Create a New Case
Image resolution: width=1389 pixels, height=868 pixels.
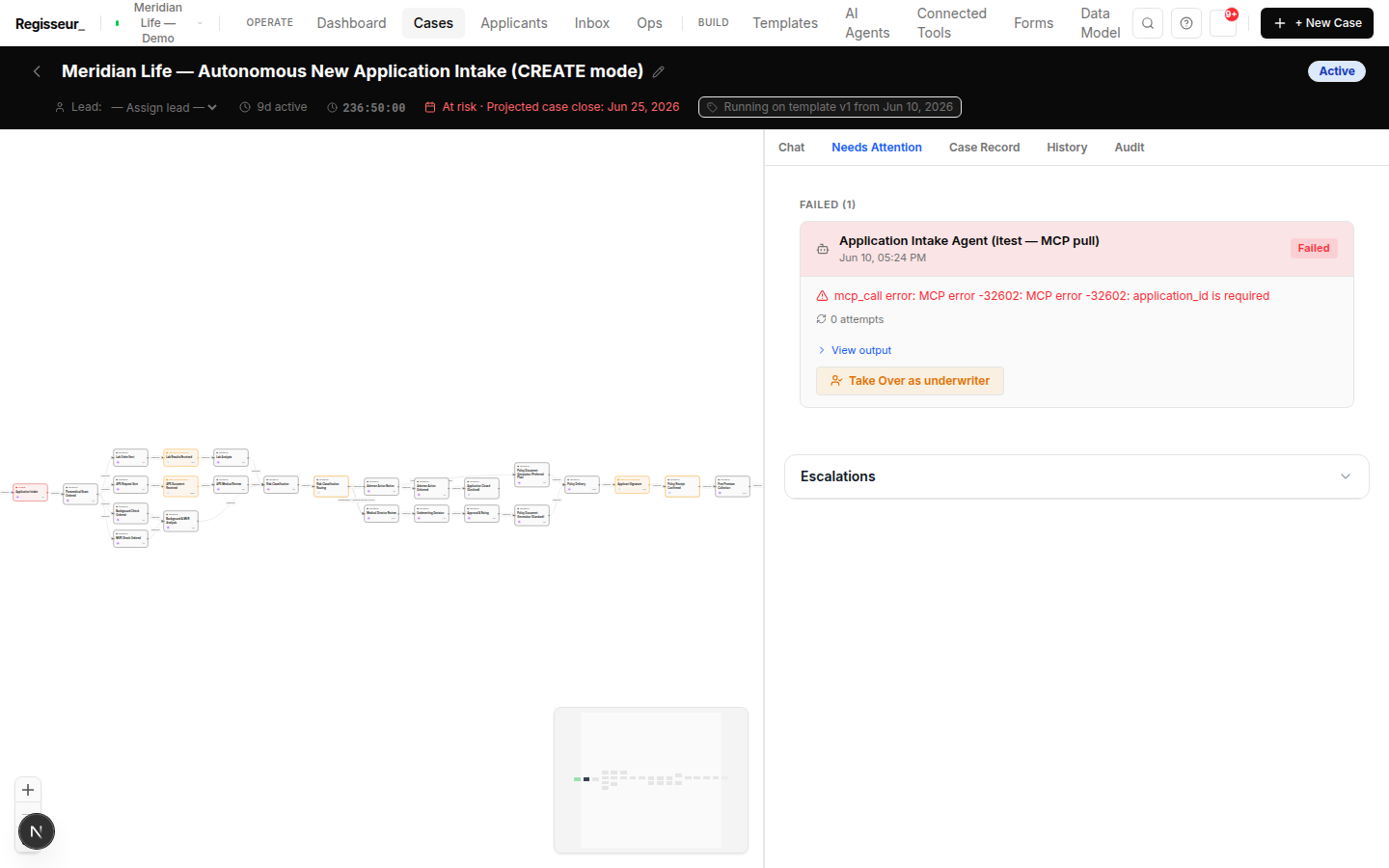click(x=1317, y=23)
